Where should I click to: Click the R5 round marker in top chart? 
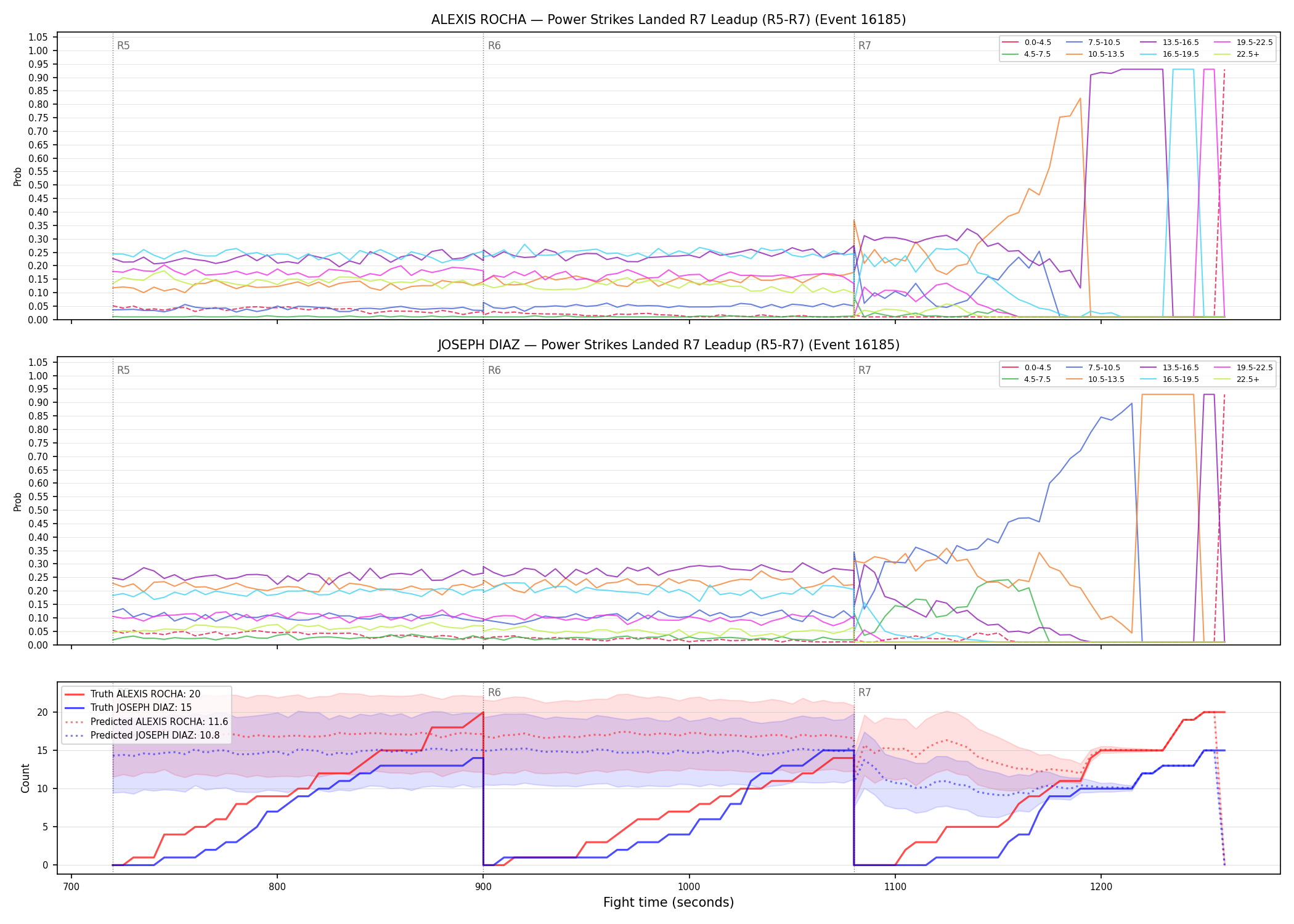(x=123, y=46)
